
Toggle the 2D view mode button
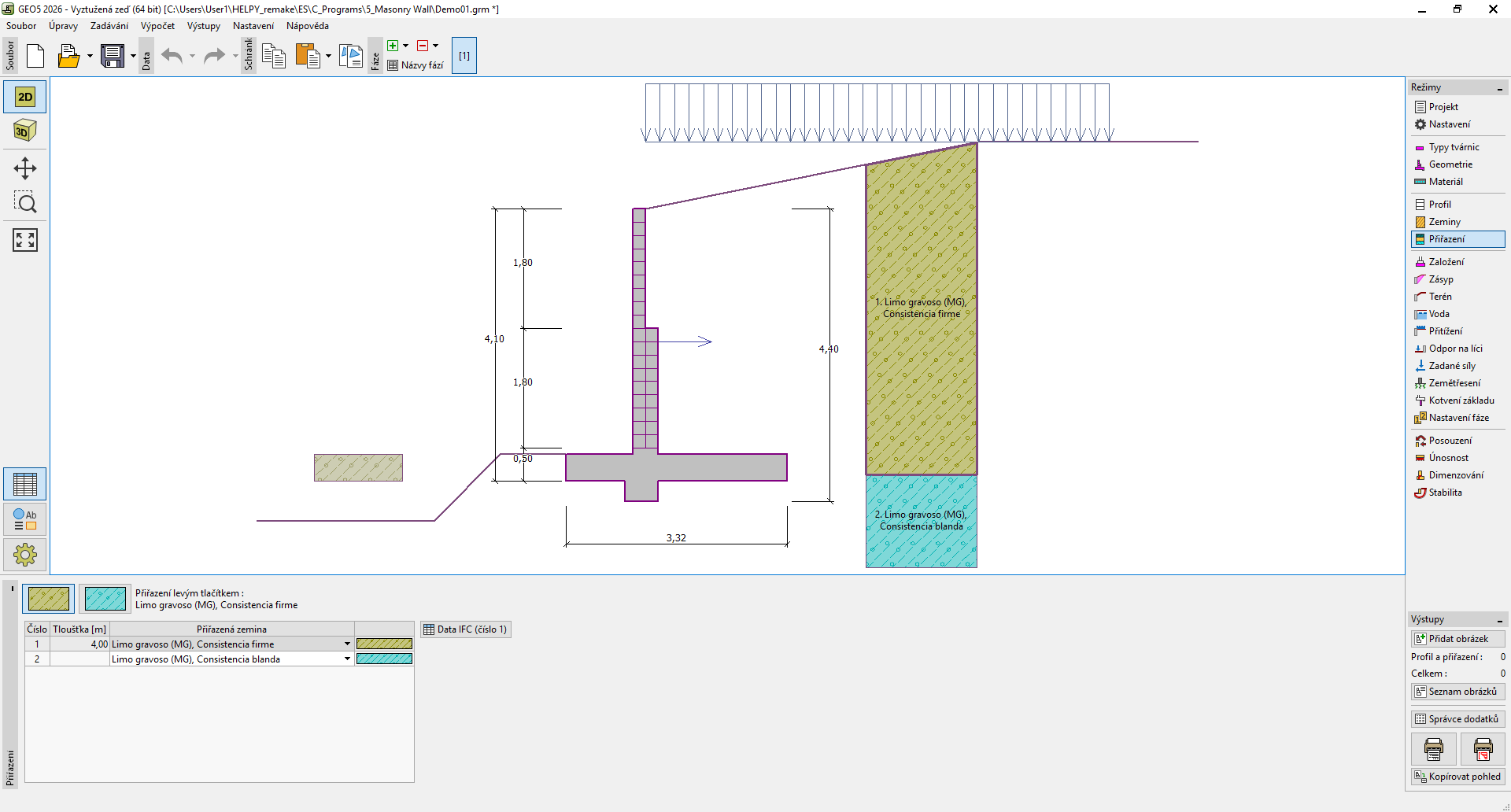[25, 97]
